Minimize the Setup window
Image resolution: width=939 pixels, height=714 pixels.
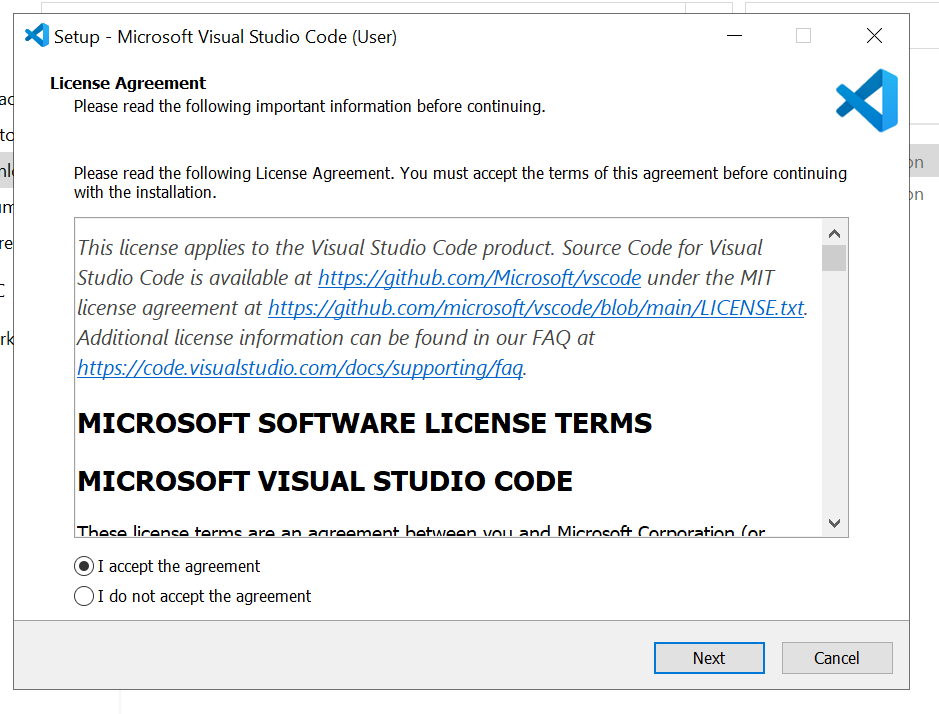(734, 36)
